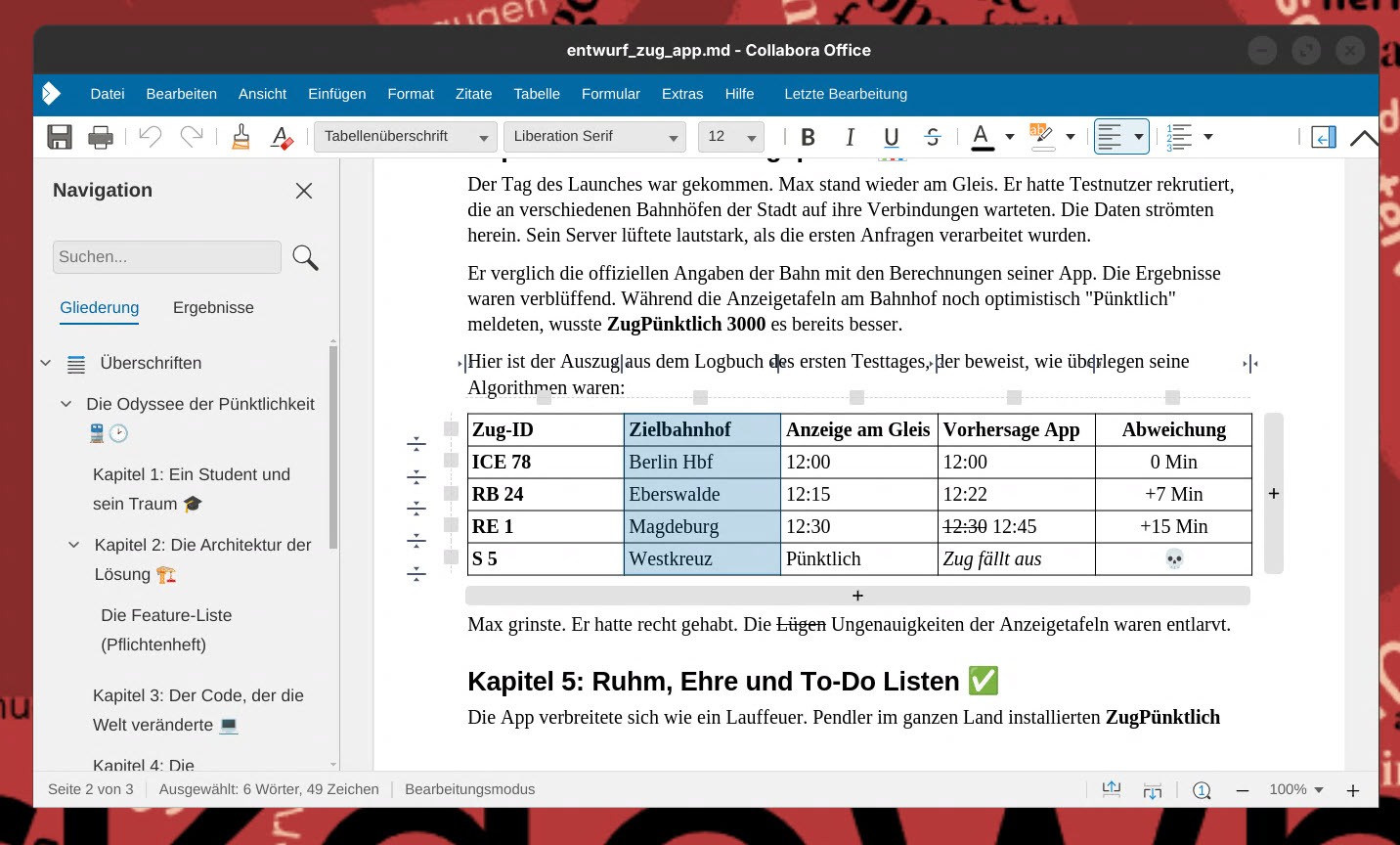The height and width of the screenshot is (845, 1400).
Task: Click the Clone Formatting paintbrush icon
Action: (x=241, y=137)
